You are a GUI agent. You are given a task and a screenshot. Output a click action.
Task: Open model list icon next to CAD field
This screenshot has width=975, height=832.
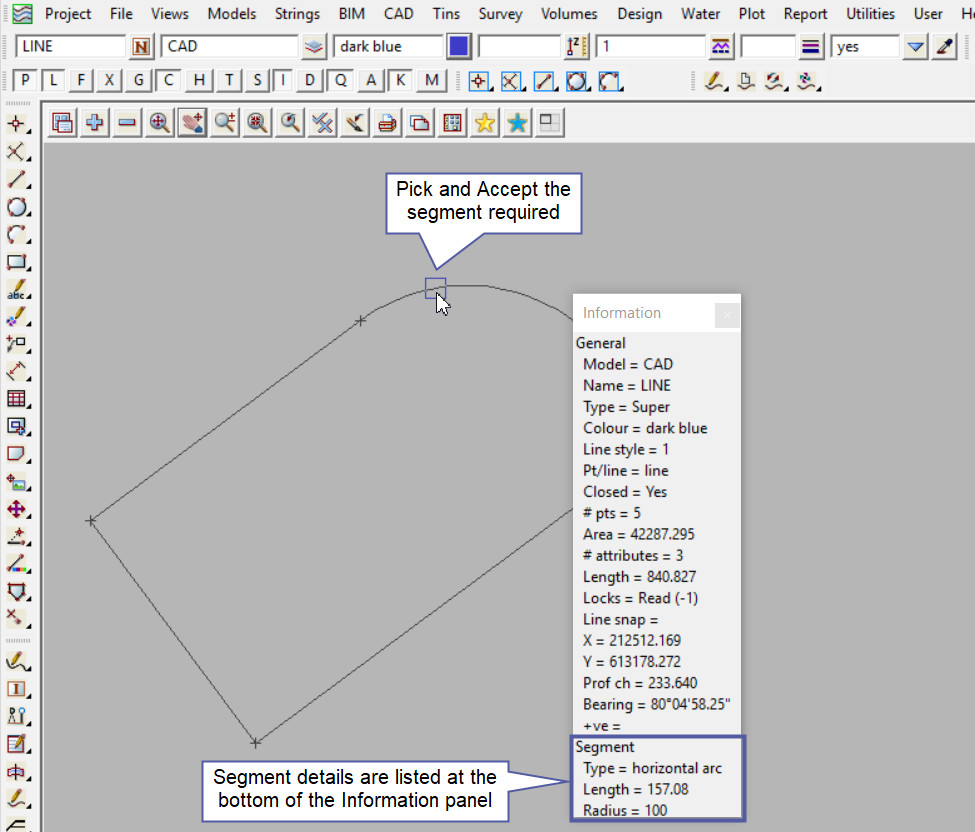pos(315,46)
